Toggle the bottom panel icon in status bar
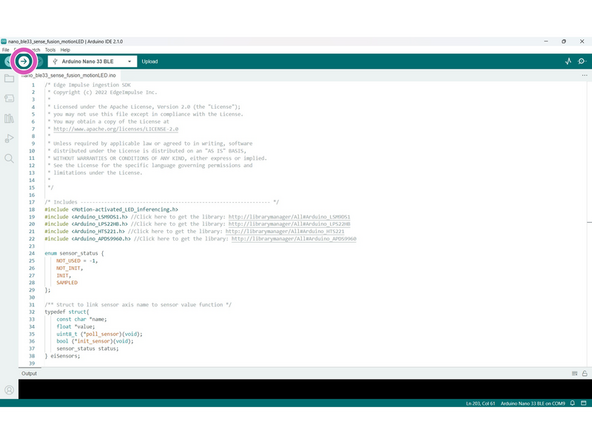 (x=583, y=403)
